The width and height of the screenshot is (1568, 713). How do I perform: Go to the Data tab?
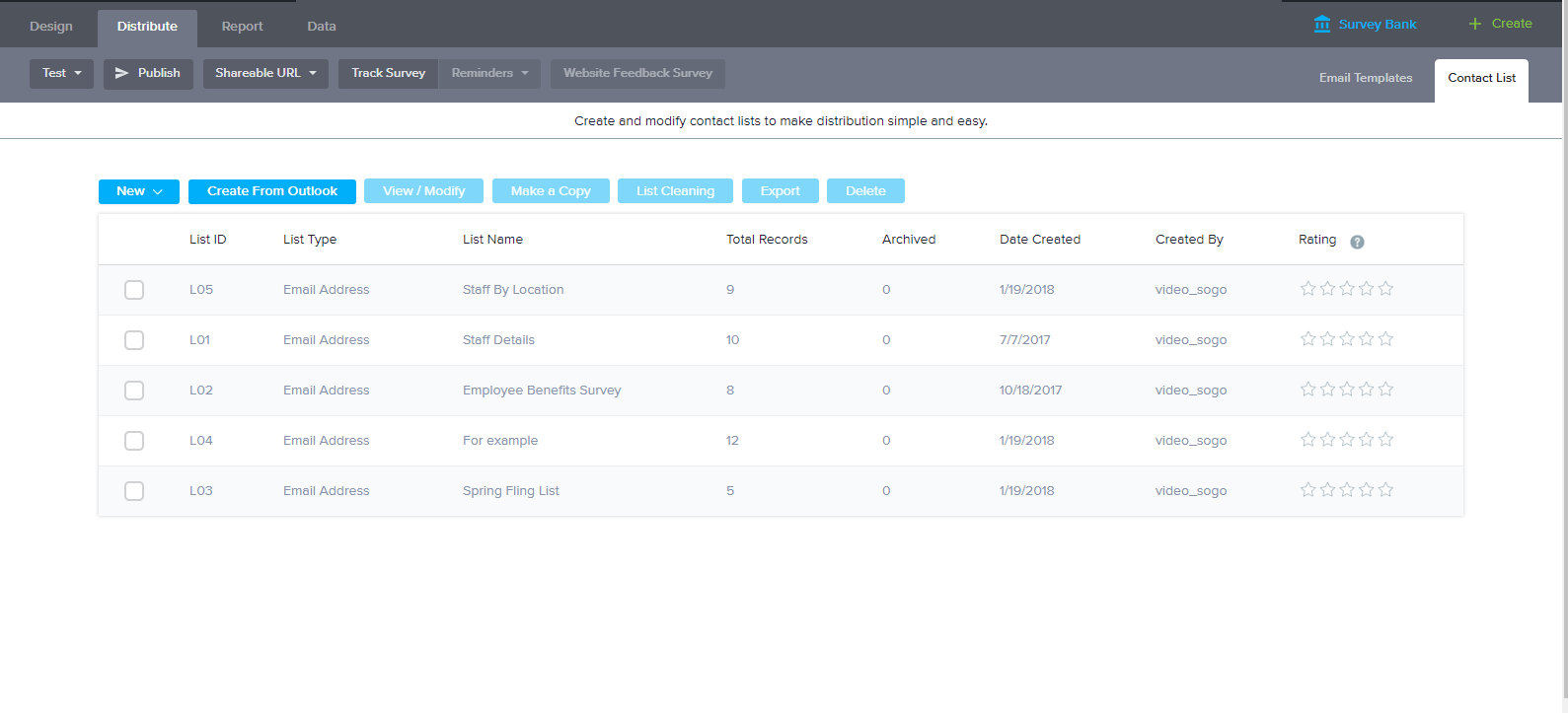pyautogui.click(x=322, y=27)
